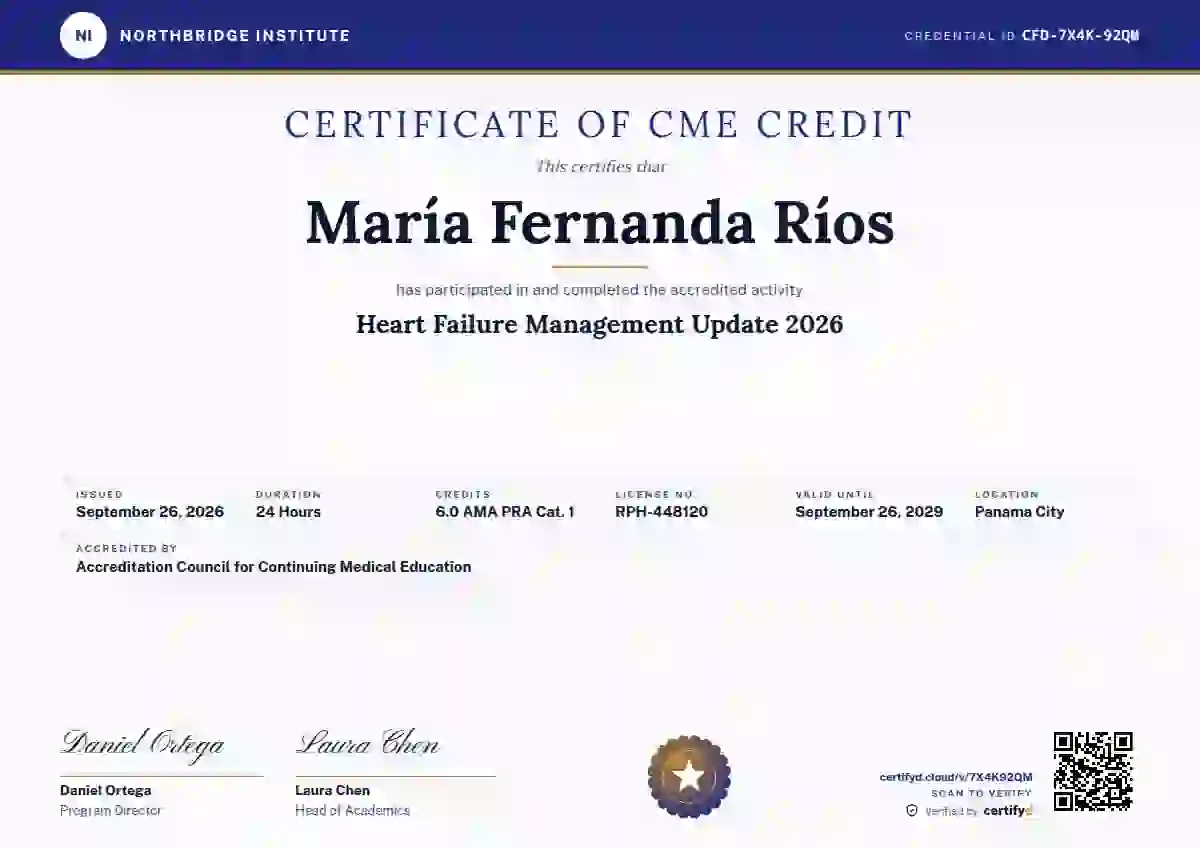The height and width of the screenshot is (848, 1200).
Task: Select valid until September 26, 2029
Action: pos(869,512)
